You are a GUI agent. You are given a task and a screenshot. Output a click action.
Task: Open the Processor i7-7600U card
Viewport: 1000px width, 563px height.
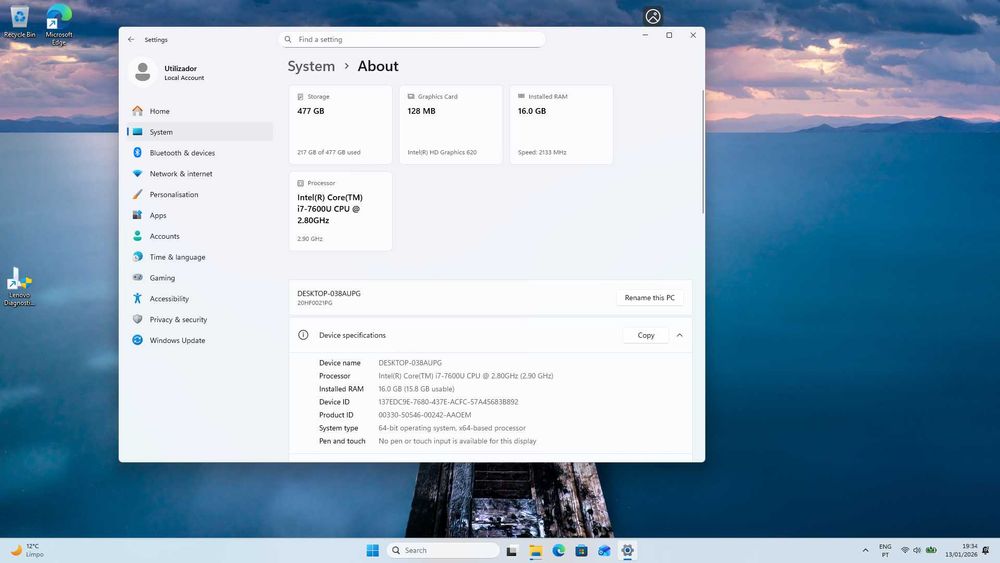(x=341, y=211)
